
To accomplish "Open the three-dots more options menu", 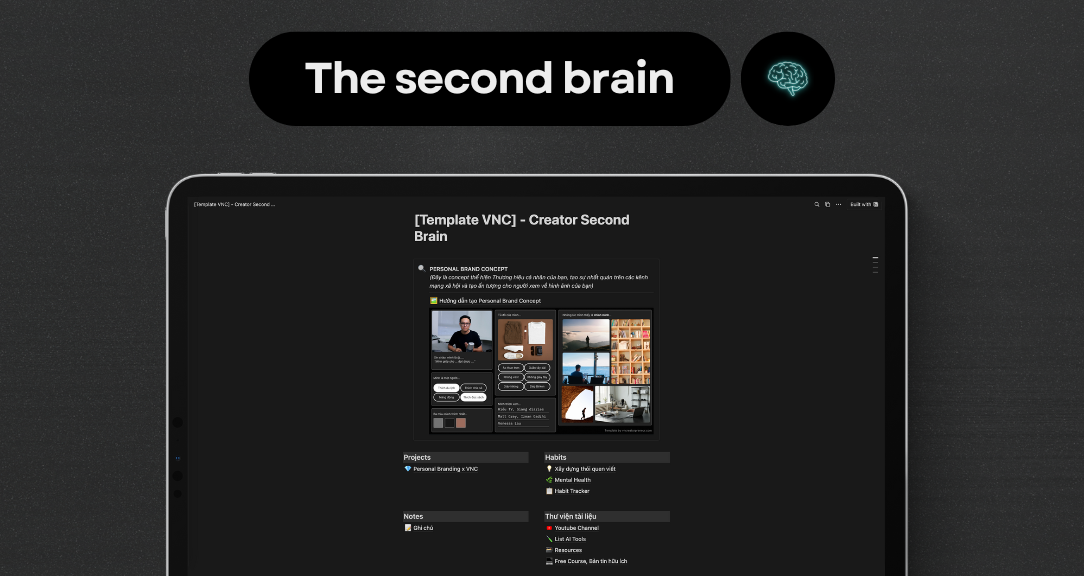I will coord(838,204).
